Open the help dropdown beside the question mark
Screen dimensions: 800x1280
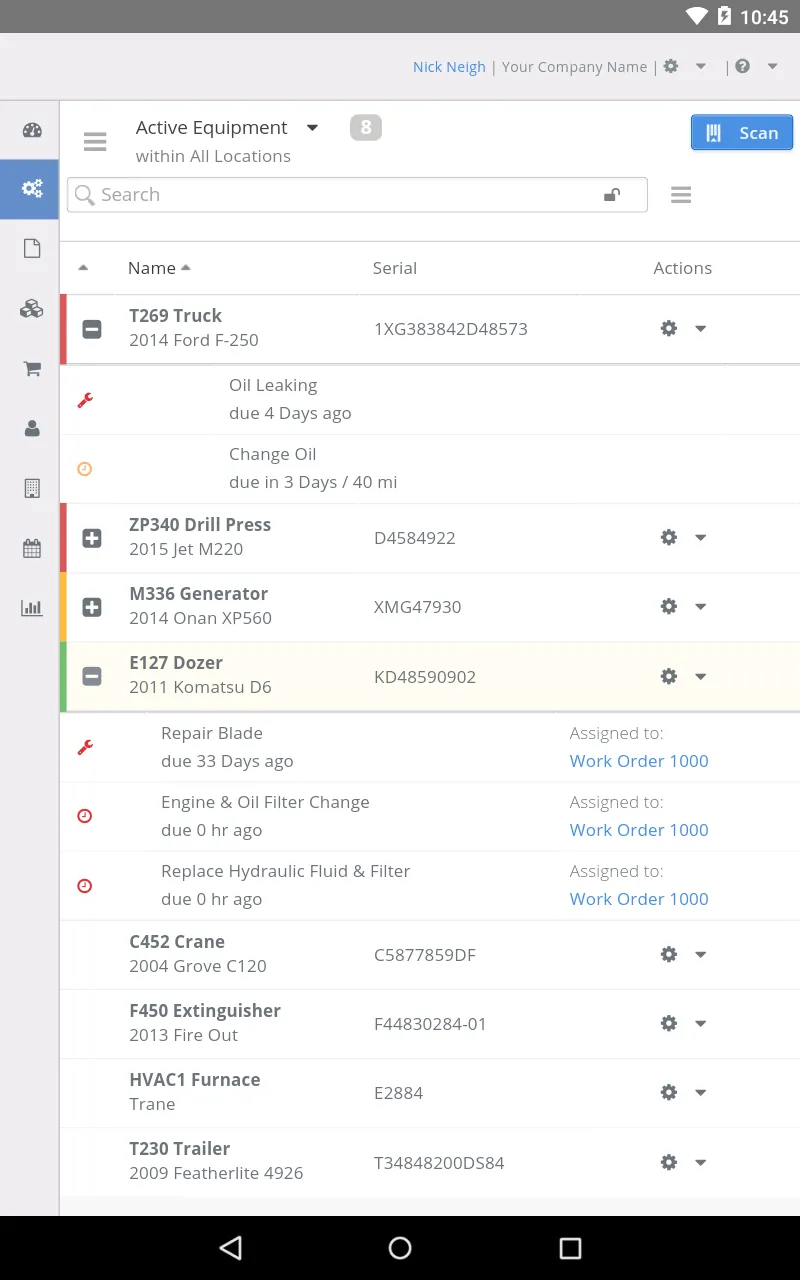774,66
